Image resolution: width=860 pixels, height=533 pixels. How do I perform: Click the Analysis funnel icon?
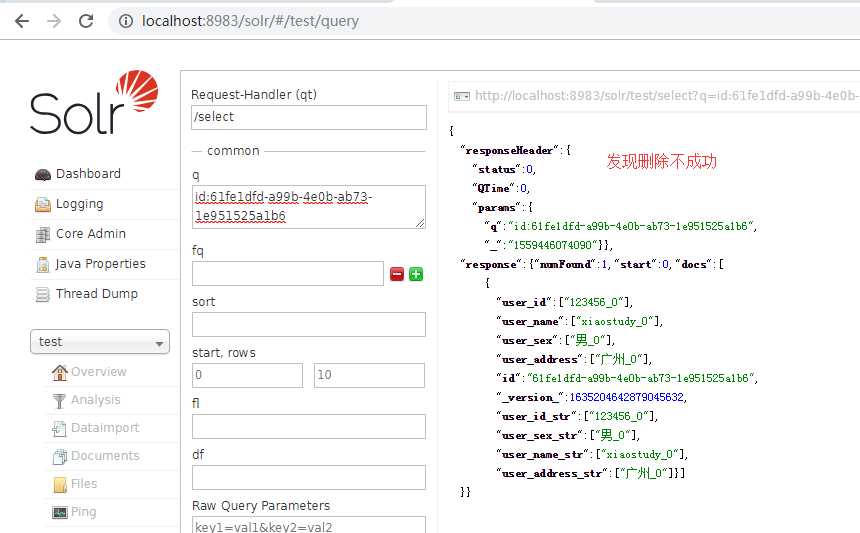pyautogui.click(x=59, y=401)
